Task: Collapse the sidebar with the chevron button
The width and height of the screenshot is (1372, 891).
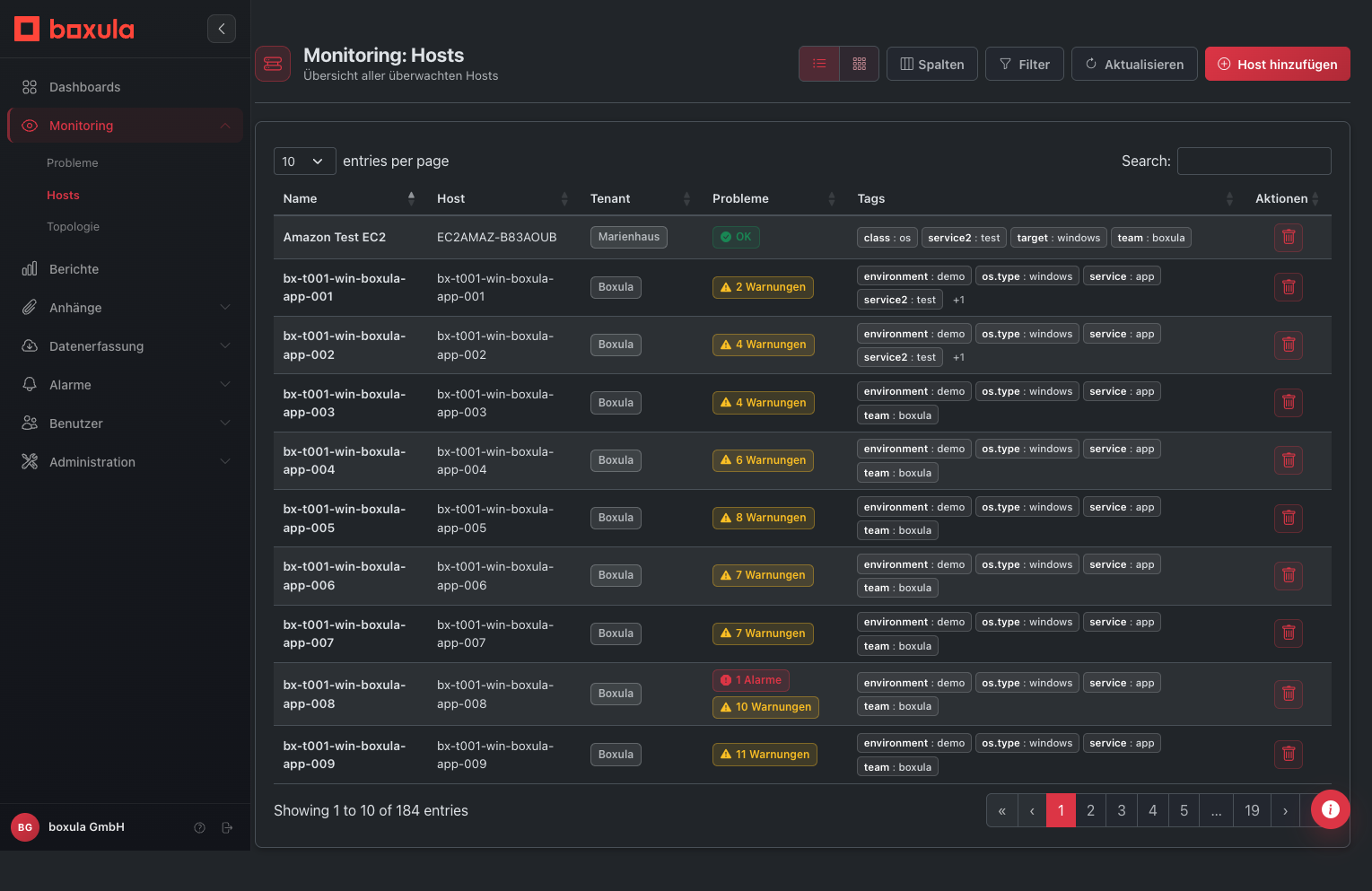Action: (222, 29)
